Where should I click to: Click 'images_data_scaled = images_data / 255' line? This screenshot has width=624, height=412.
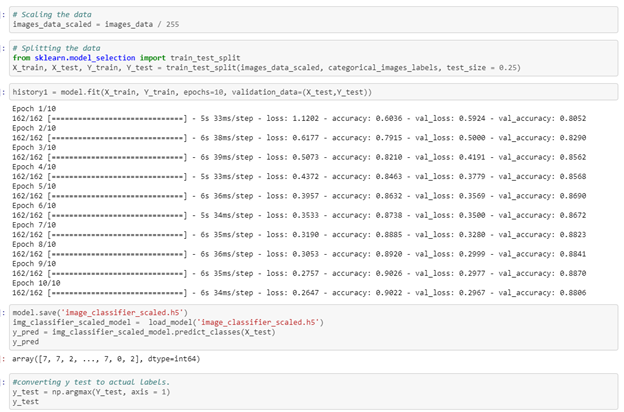coord(96,24)
